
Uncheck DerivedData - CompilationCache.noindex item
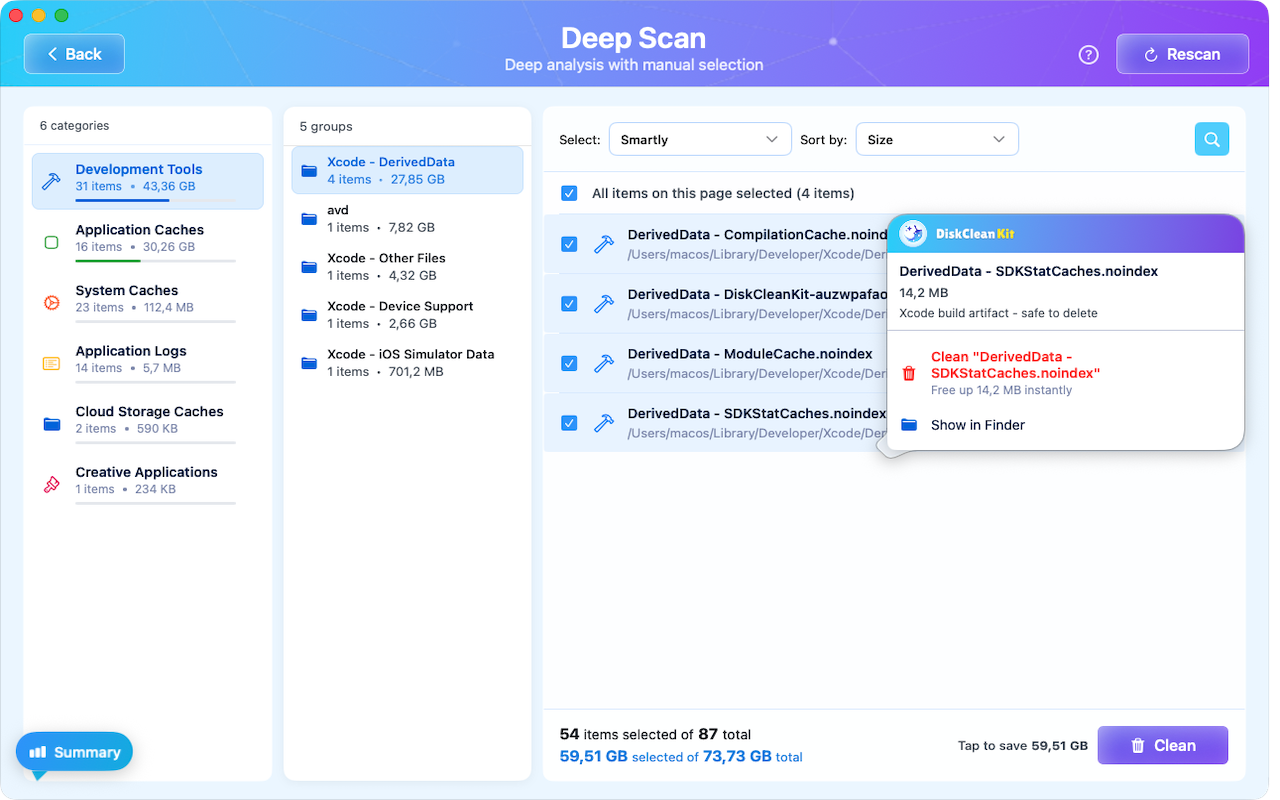pos(569,244)
